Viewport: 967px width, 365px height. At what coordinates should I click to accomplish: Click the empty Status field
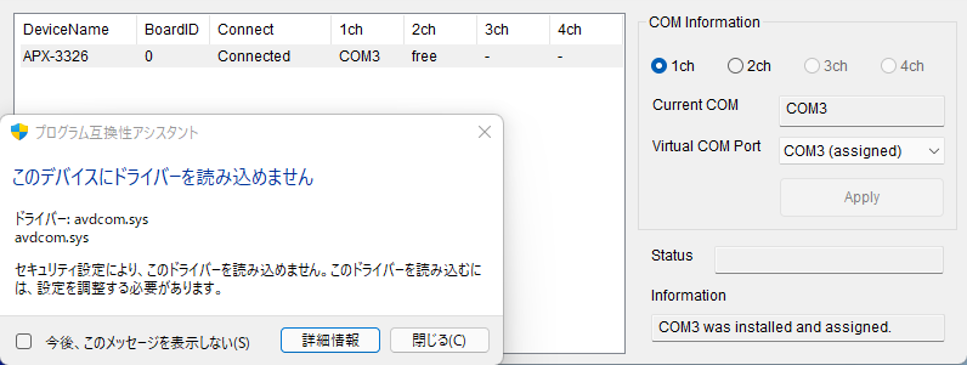coord(829,260)
